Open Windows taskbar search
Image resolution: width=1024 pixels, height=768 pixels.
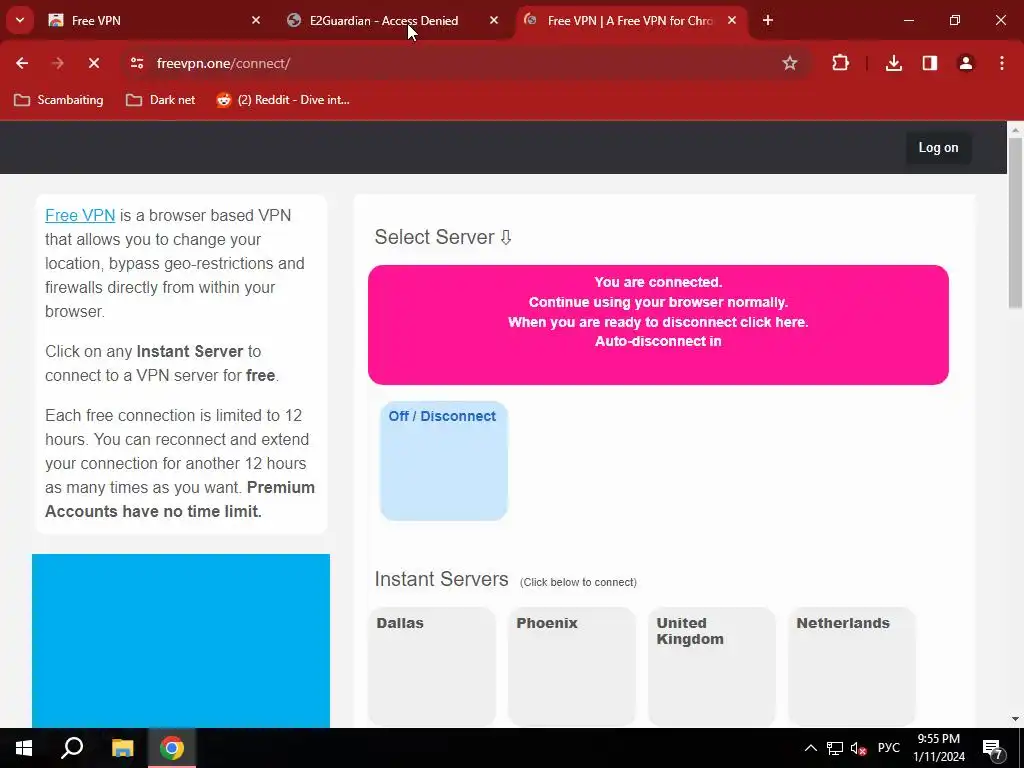72,748
